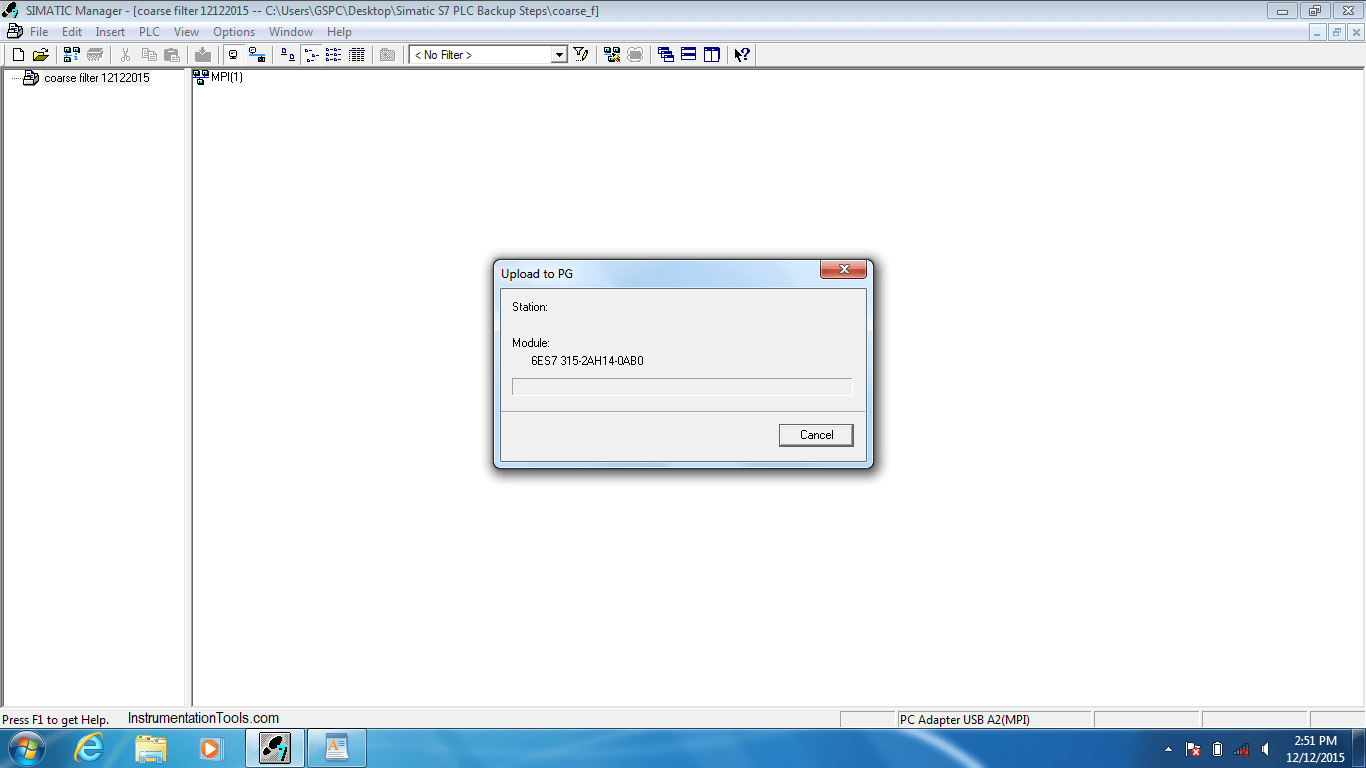
Task: Switch to List view icon
Action: (x=334, y=55)
